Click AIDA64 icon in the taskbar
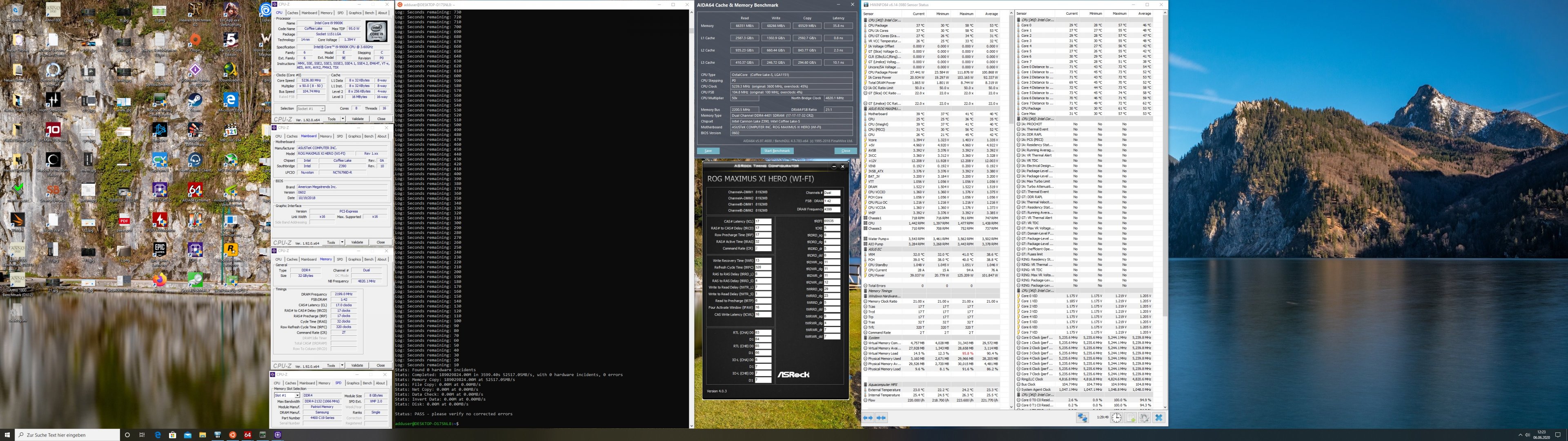The width and height of the screenshot is (1568, 441). pyautogui.click(x=248, y=435)
